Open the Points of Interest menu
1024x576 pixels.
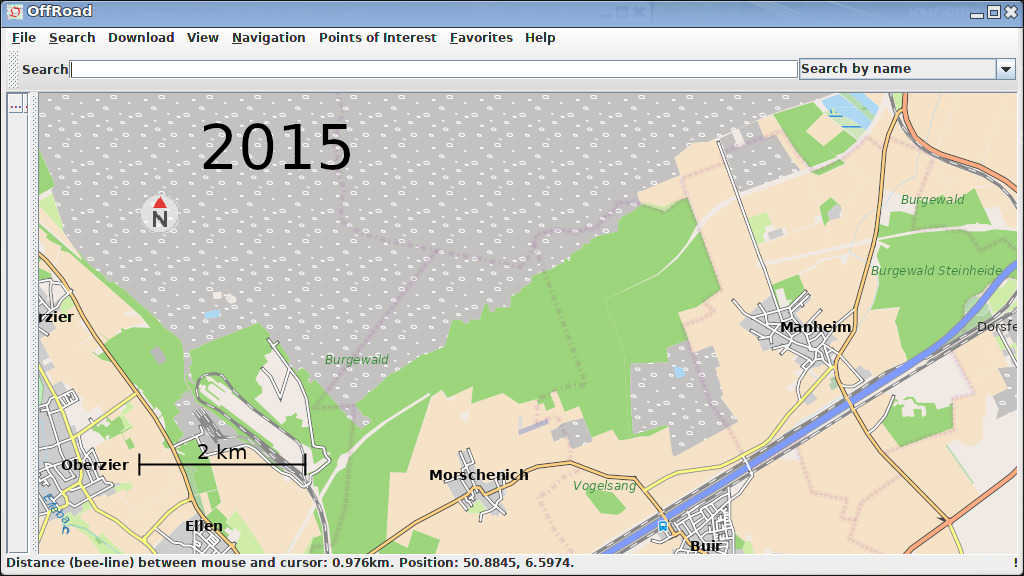point(377,38)
